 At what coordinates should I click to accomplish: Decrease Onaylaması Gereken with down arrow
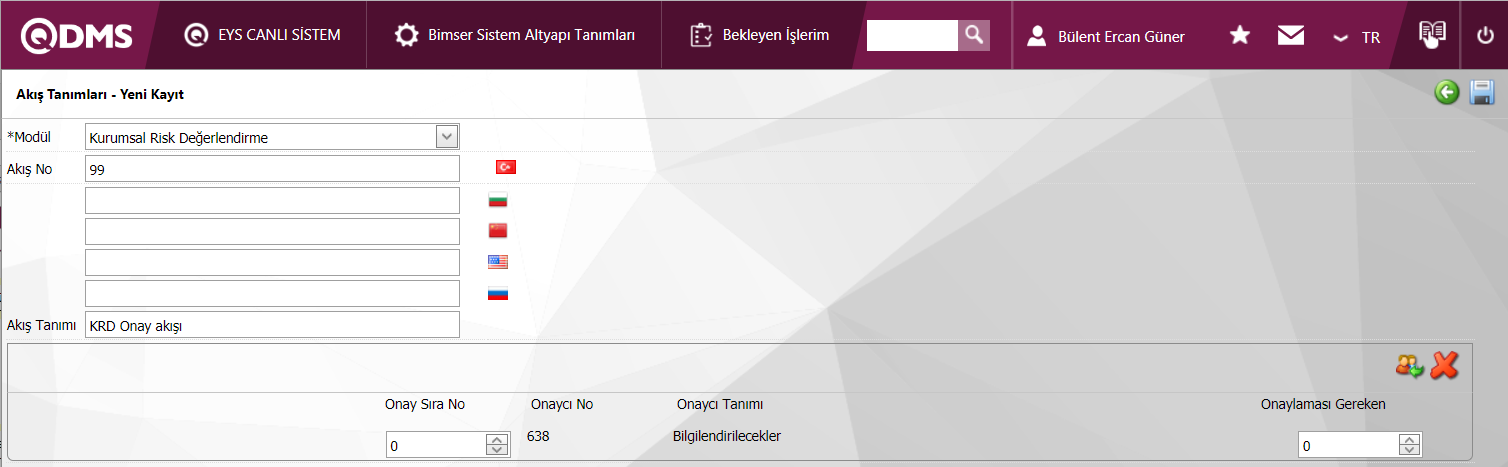pyautogui.click(x=1409, y=451)
